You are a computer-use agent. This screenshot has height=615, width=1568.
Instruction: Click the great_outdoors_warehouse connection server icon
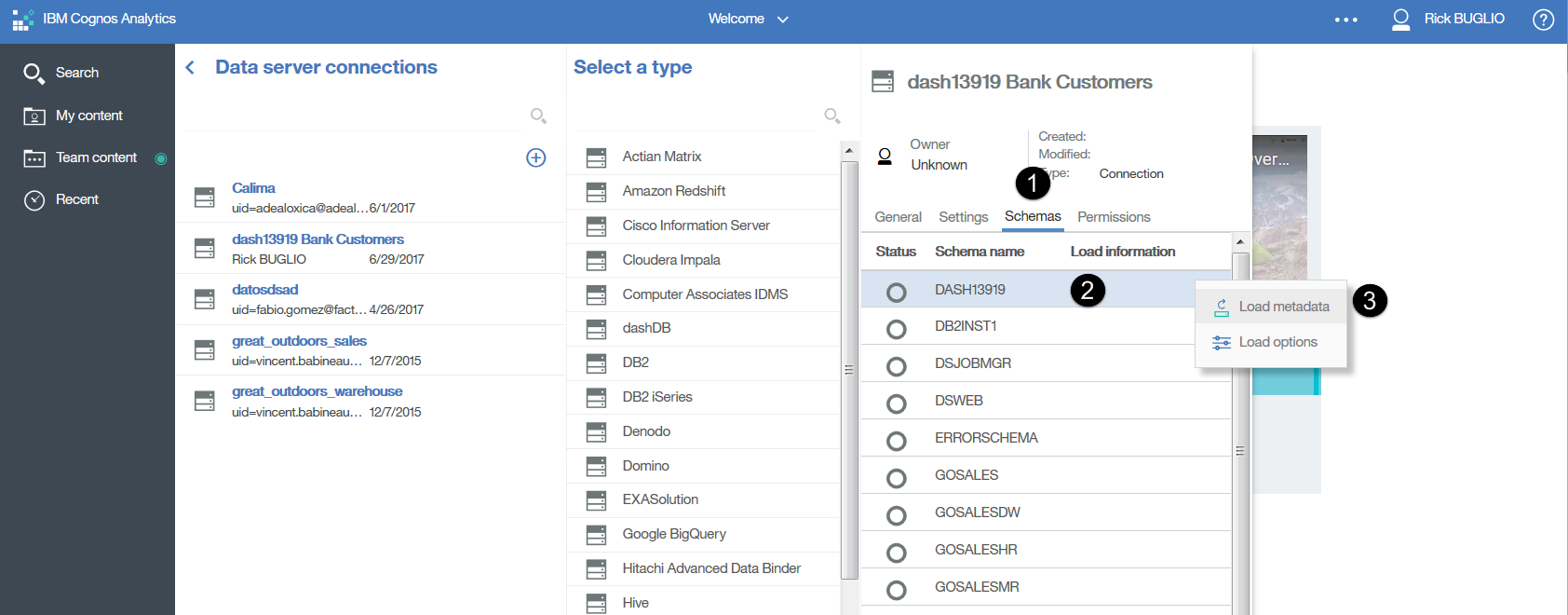pyautogui.click(x=205, y=401)
